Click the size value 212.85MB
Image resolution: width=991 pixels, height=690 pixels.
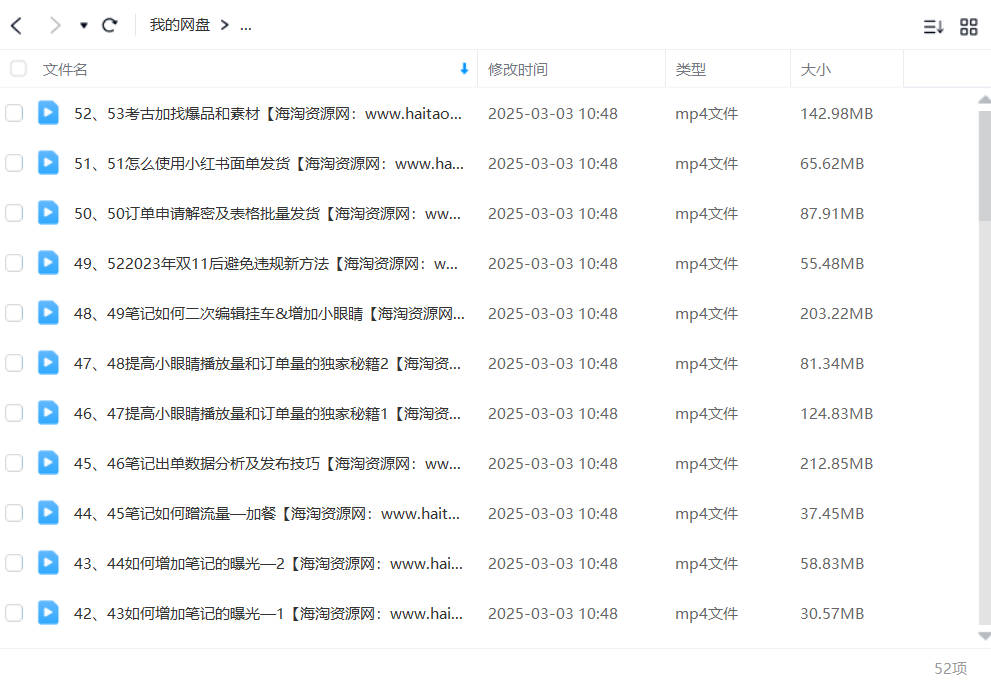tap(836, 464)
